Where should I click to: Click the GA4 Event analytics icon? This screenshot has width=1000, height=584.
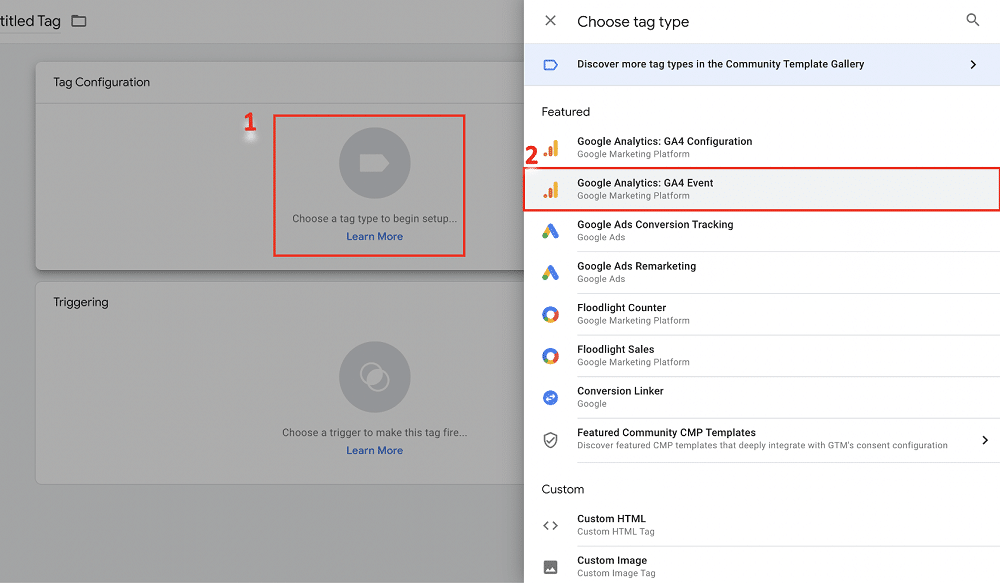tap(551, 189)
